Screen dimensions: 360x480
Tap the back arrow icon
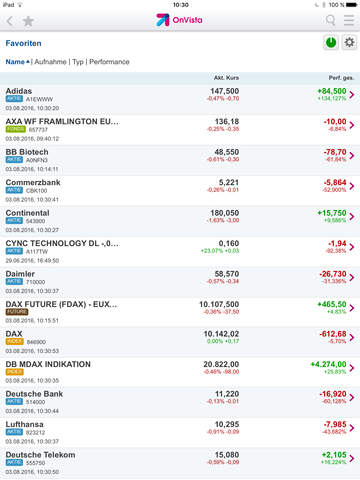pyautogui.click(x=10, y=21)
